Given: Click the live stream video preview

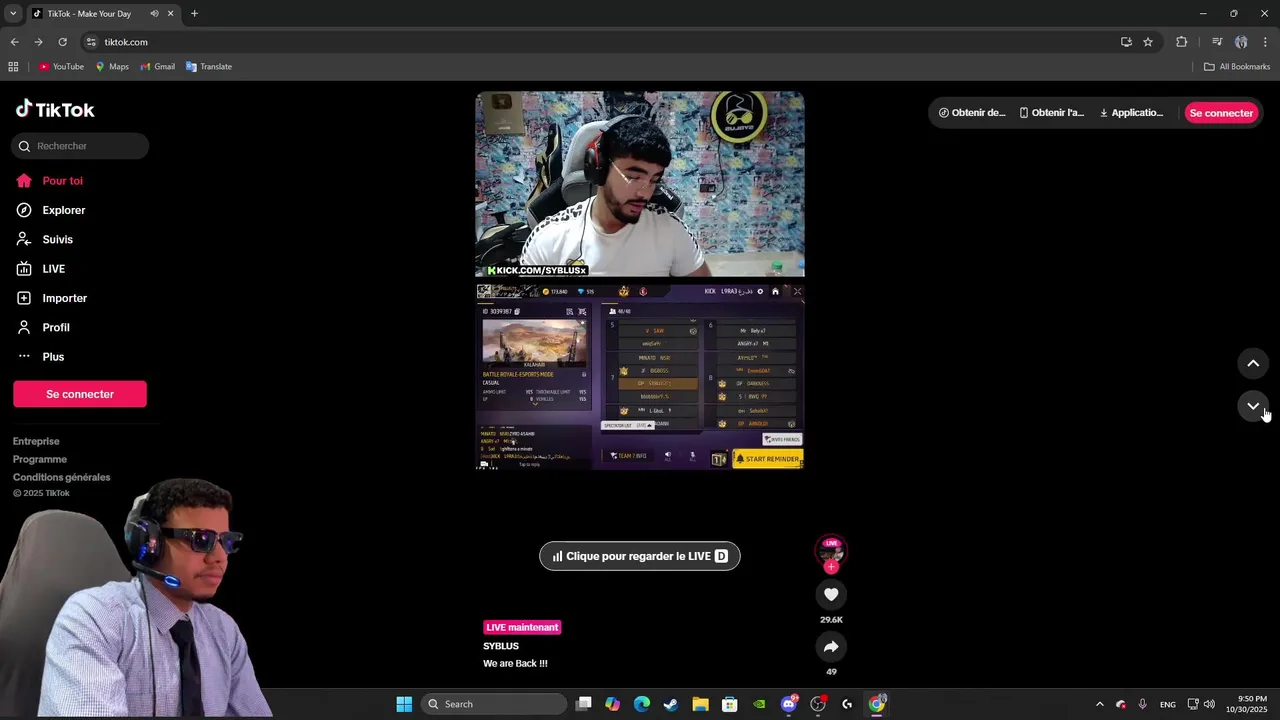Looking at the screenshot, I should [640, 280].
